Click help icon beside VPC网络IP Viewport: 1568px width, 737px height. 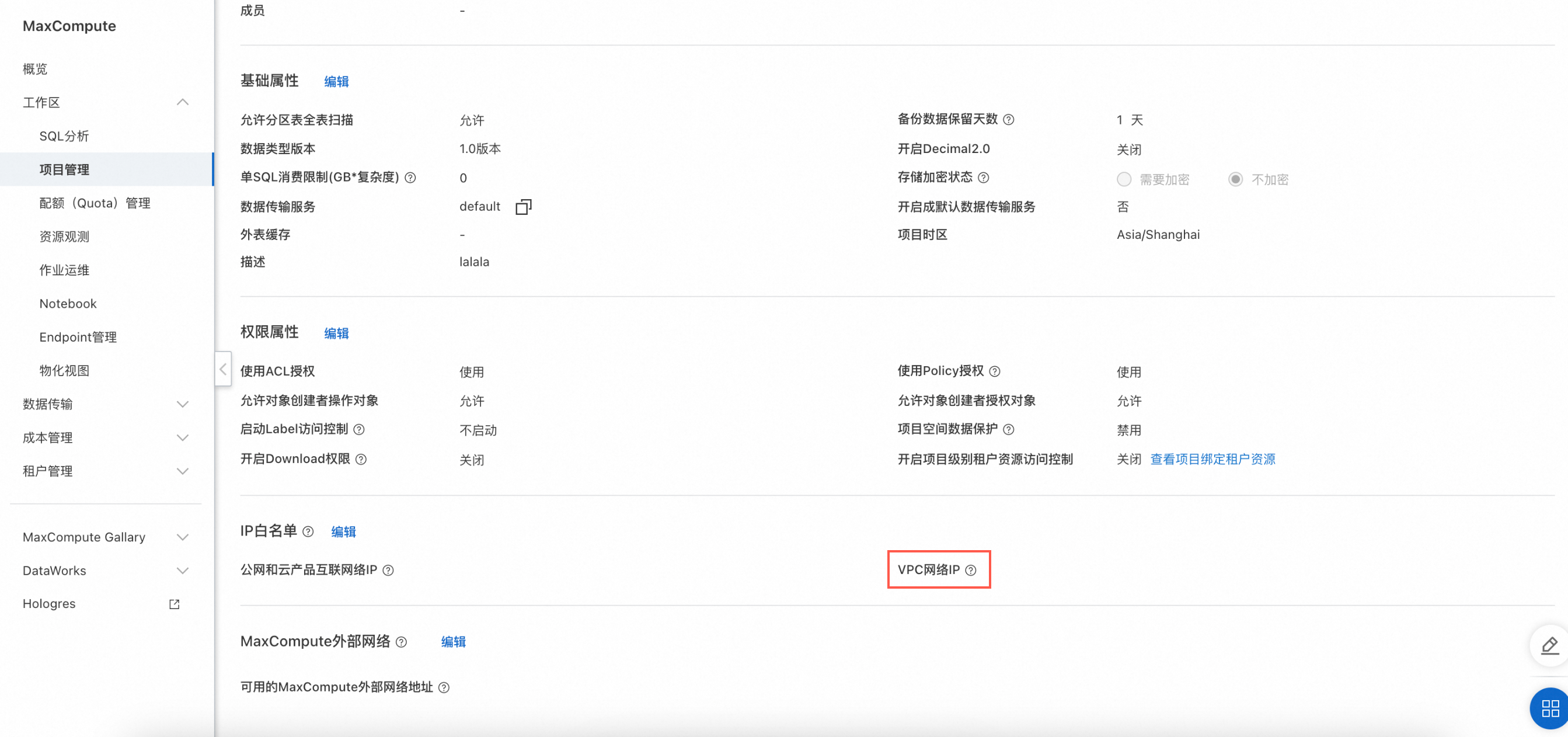coord(971,570)
